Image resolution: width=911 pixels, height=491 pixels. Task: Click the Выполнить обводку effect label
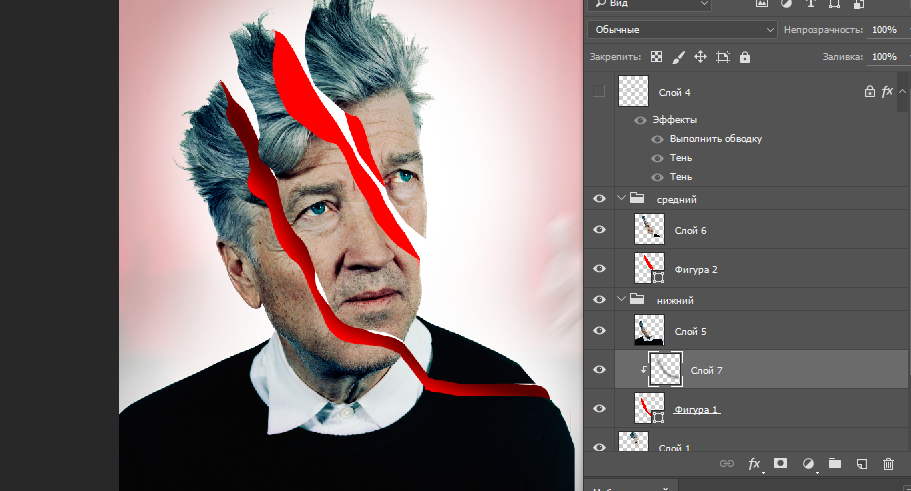pos(716,139)
